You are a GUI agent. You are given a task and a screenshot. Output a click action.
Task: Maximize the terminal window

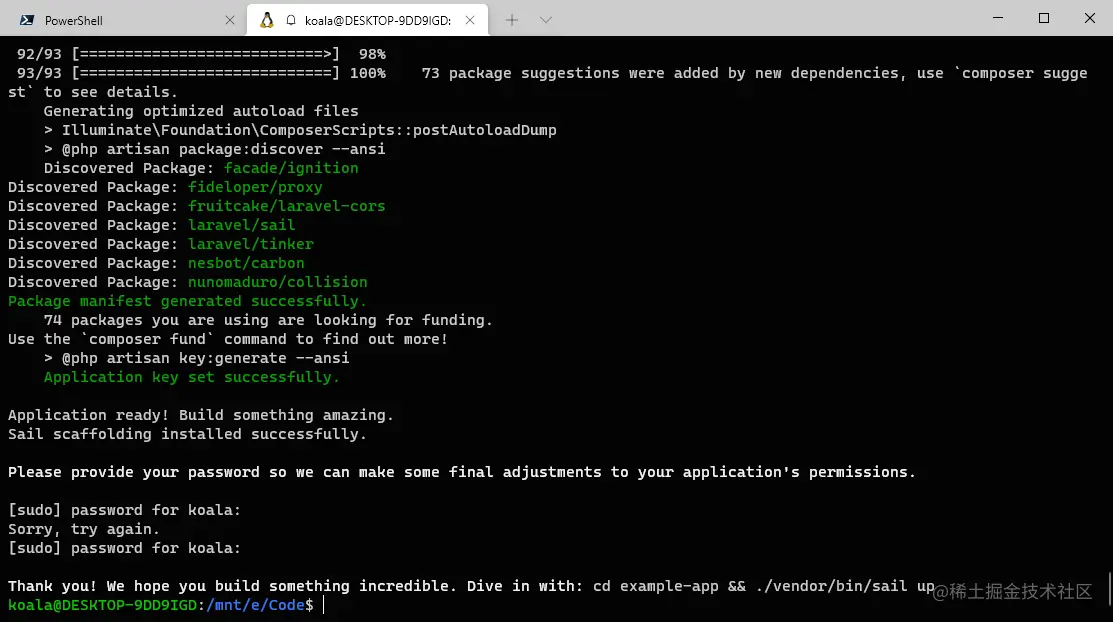point(1043,18)
